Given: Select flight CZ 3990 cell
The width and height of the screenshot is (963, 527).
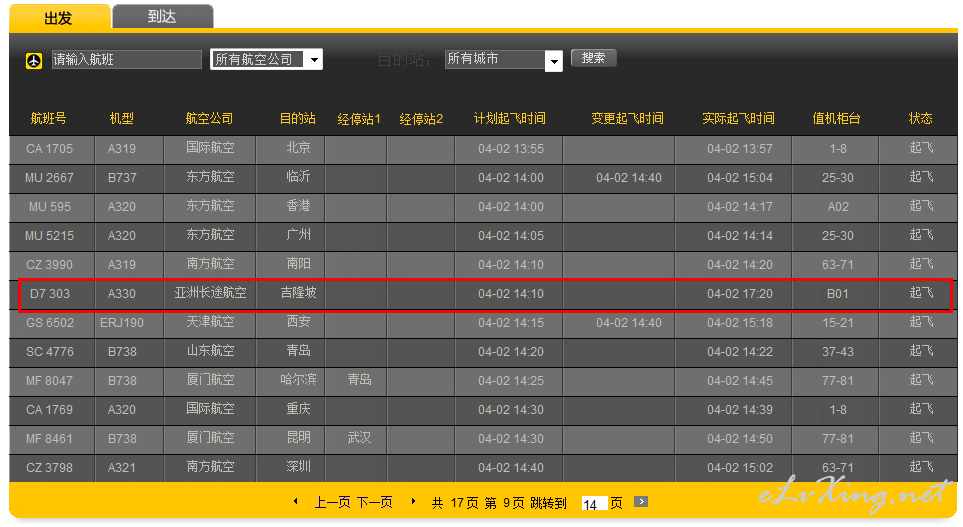Looking at the screenshot, I should click(52, 265).
